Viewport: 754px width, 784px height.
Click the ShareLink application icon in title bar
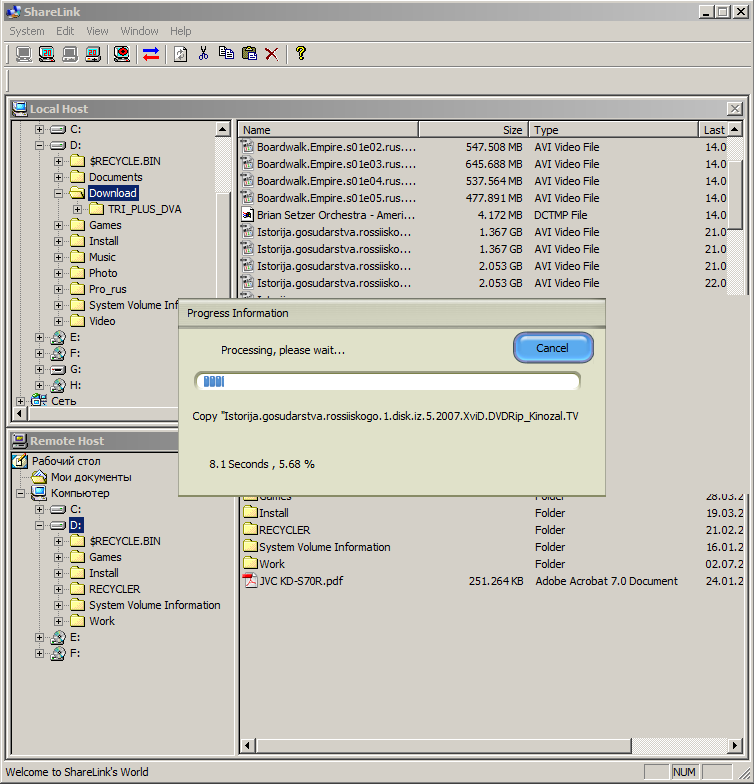coord(14,12)
